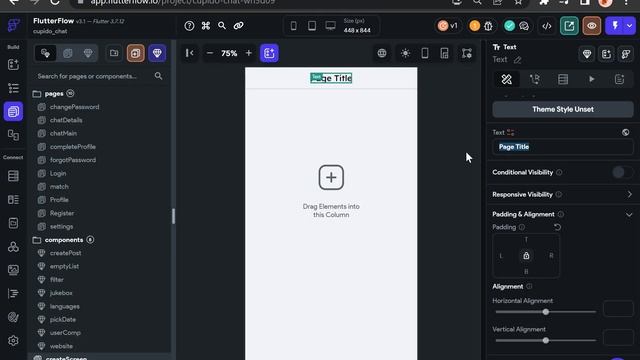Click the search pages or components field

(x=100, y=76)
